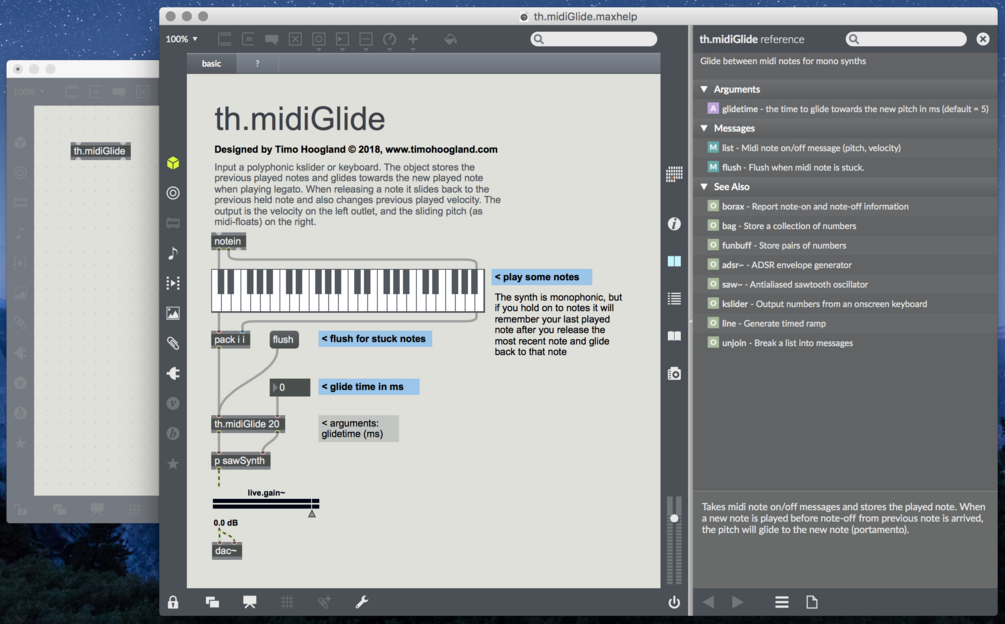
Task: Go back in the reference sidebar
Action: click(x=708, y=602)
